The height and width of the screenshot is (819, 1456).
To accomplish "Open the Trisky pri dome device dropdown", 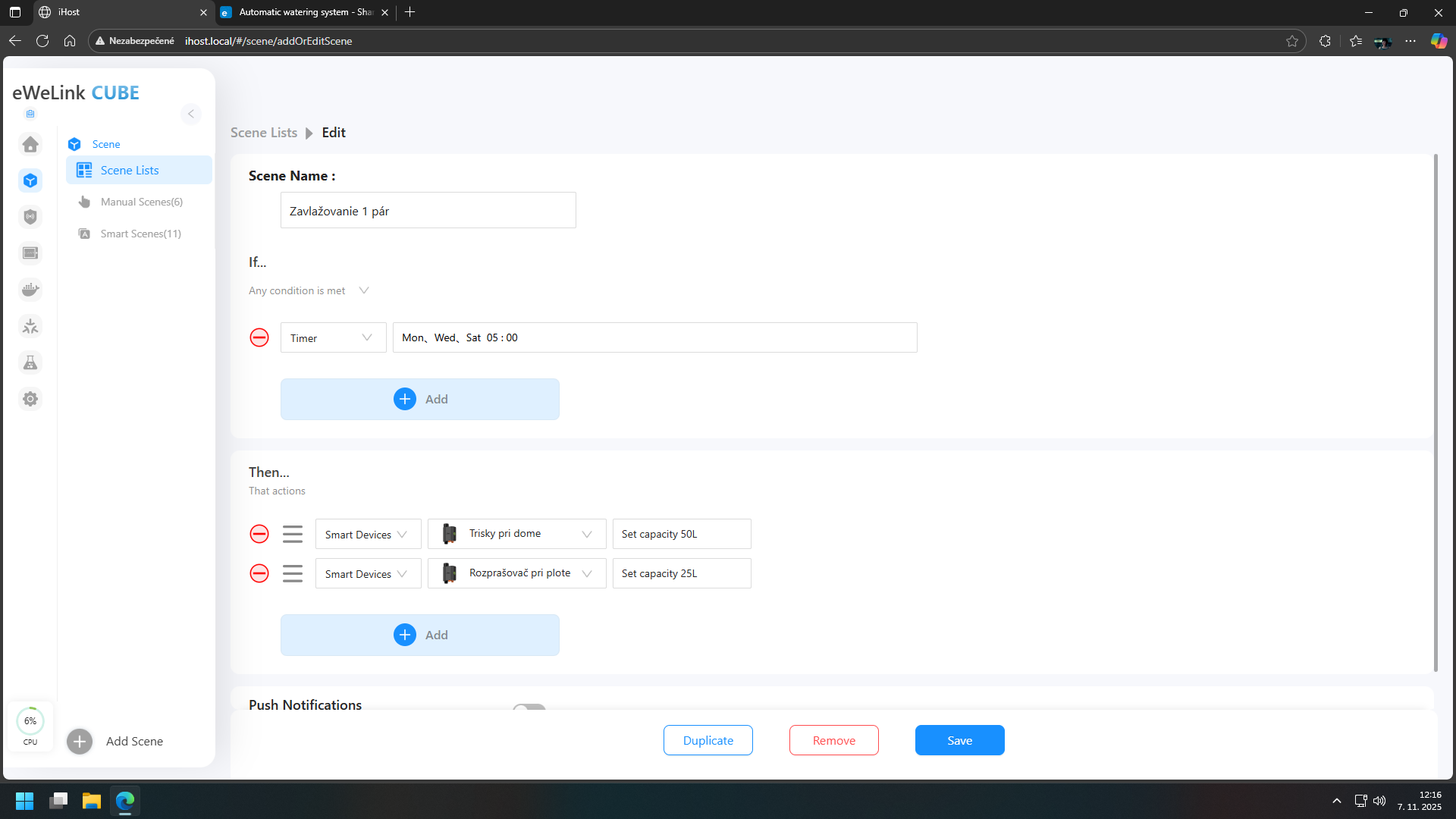I will coord(516,534).
